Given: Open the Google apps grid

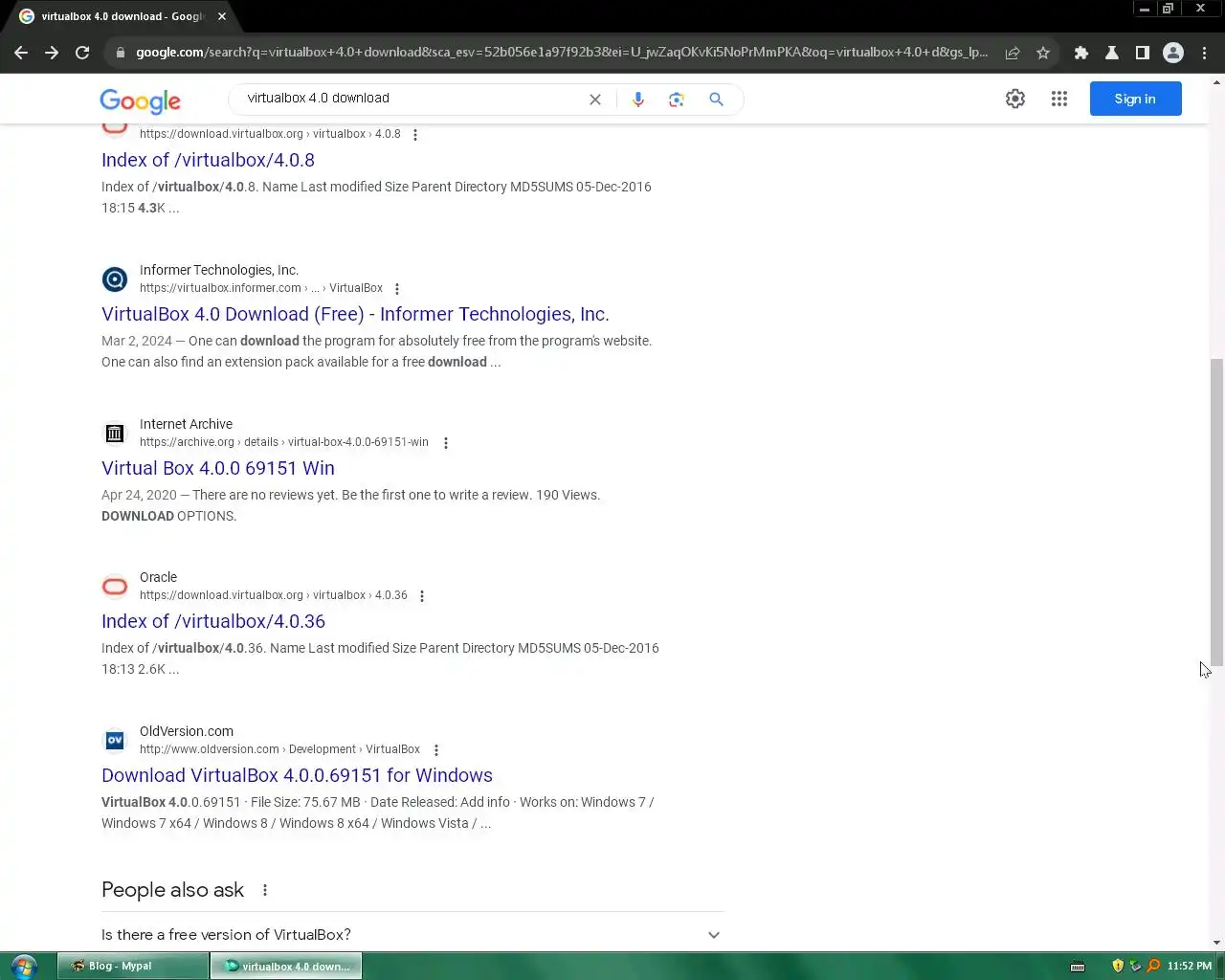Looking at the screenshot, I should coord(1059,99).
